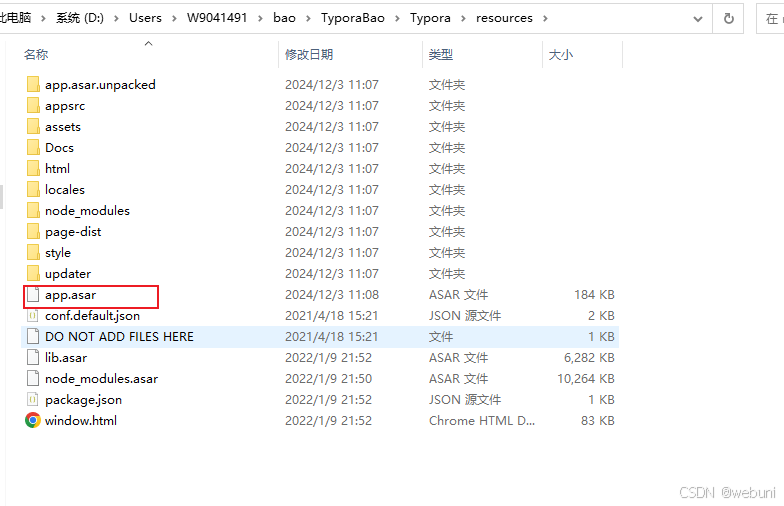Click the DO NOT ADD FILES HERE file icon
The height and width of the screenshot is (506, 784).
33,336
